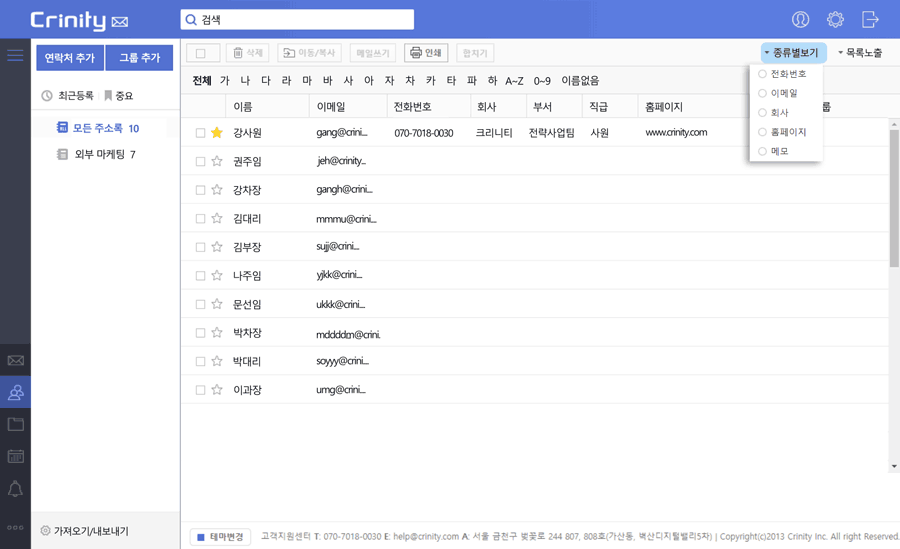Check the box for 권주임
This screenshot has height=549, width=900.
[x=200, y=161]
